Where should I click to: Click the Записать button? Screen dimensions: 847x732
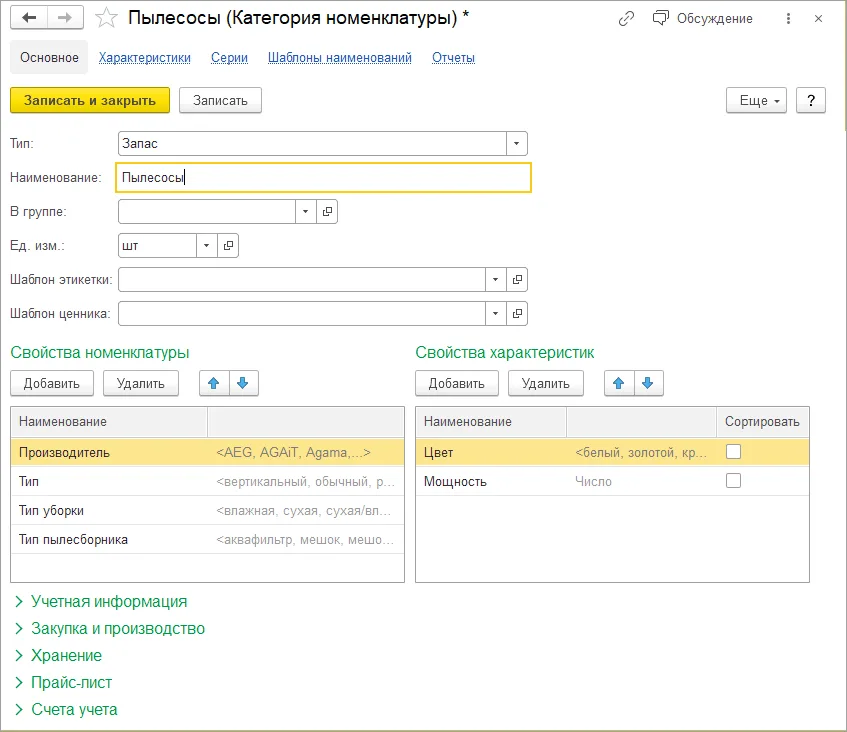(220, 100)
